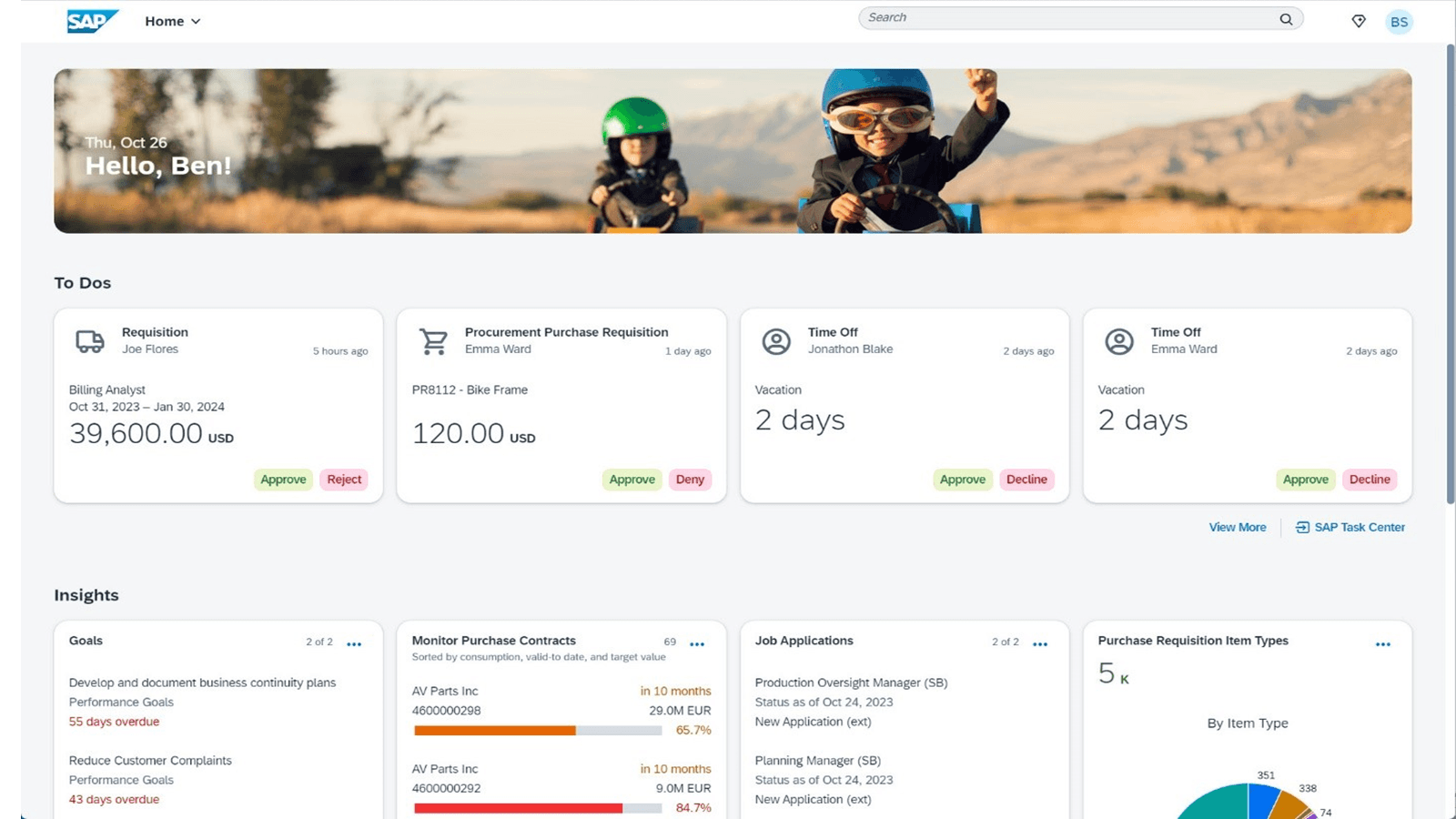Click the blue 351 pie chart slice
The image size is (1456, 819).
pyautogui.click(x=1262, y=800)
